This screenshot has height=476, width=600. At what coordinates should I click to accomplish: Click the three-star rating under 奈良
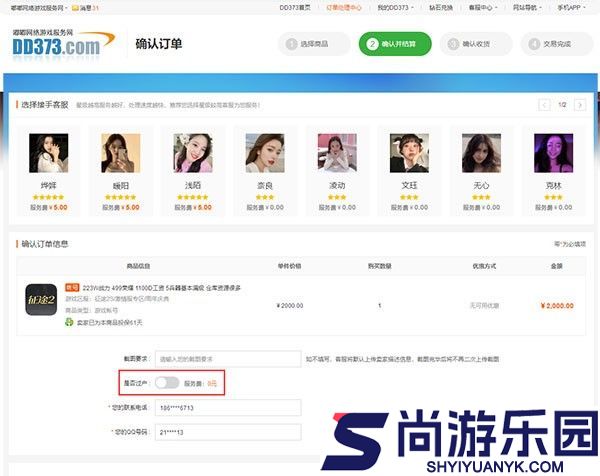265,197
